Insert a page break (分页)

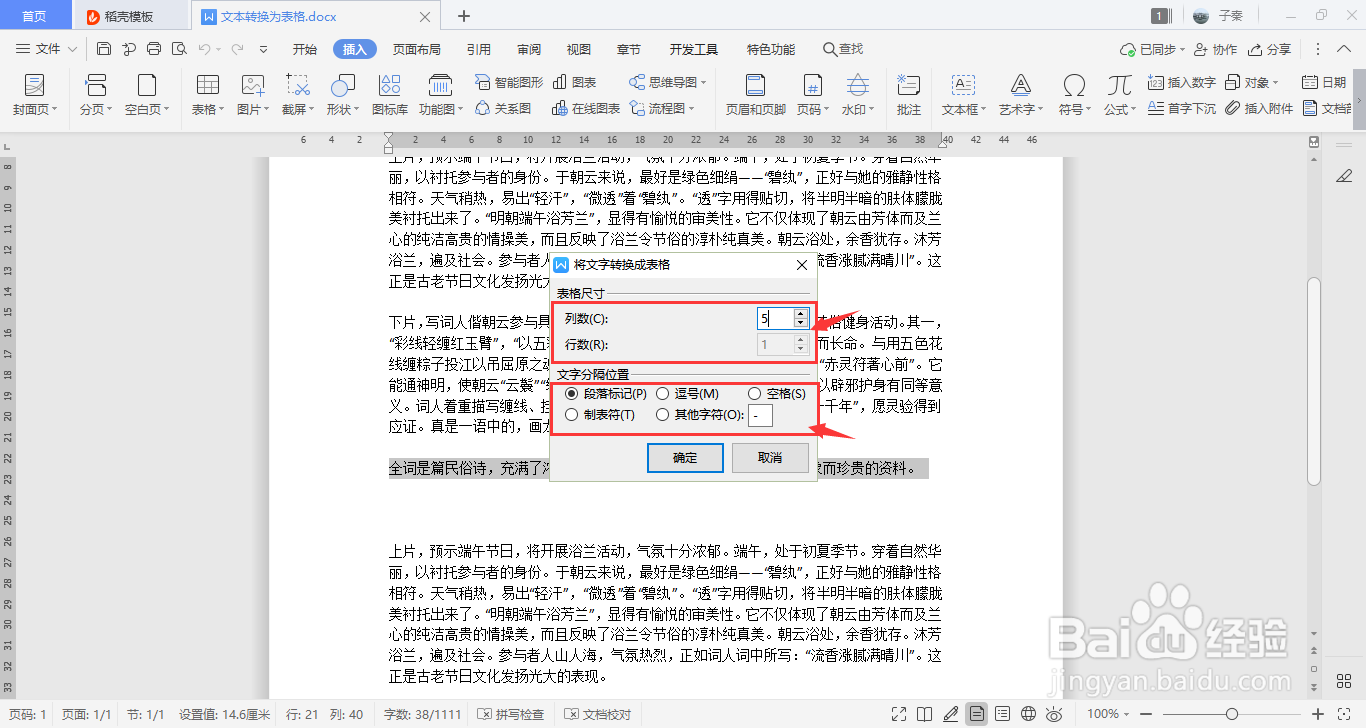96,95
